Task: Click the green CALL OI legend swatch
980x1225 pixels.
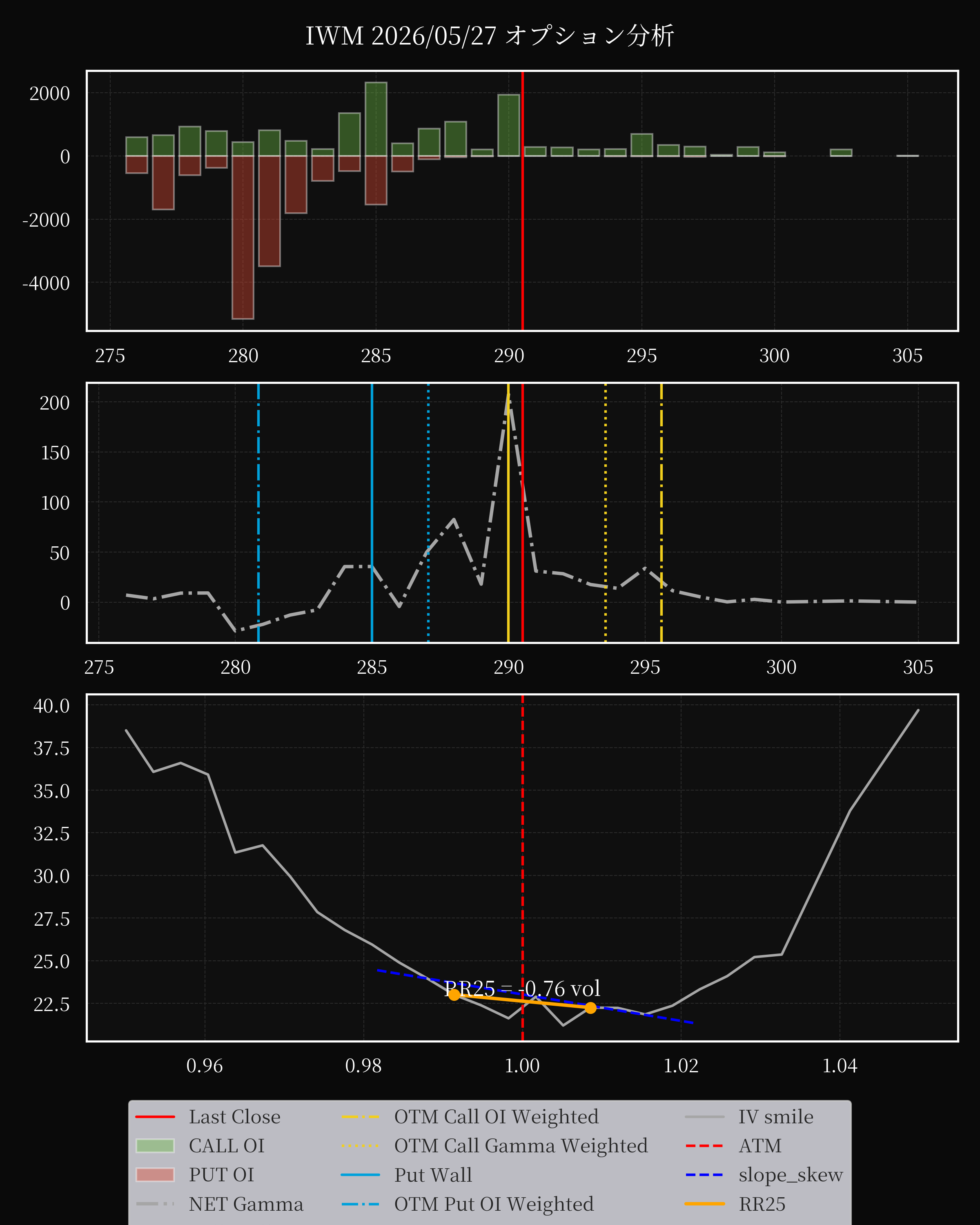Action: (x=155, y=1146)
